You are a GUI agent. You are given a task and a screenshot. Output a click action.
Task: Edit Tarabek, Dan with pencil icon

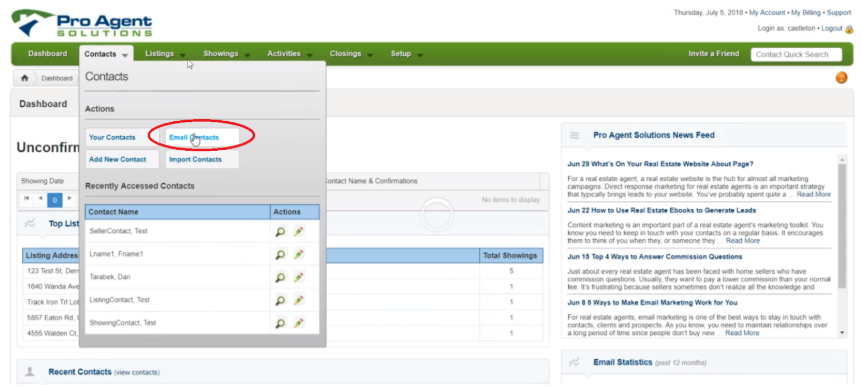click(x=299, y=278)
